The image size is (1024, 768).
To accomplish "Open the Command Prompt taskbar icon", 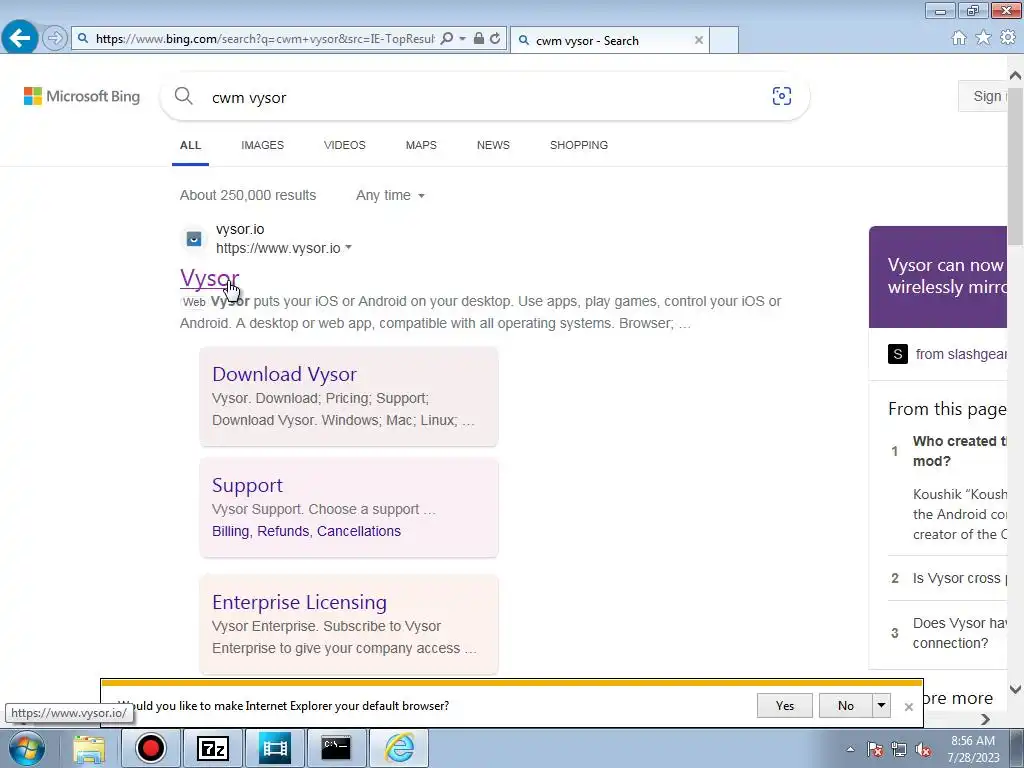I will 336,748.
